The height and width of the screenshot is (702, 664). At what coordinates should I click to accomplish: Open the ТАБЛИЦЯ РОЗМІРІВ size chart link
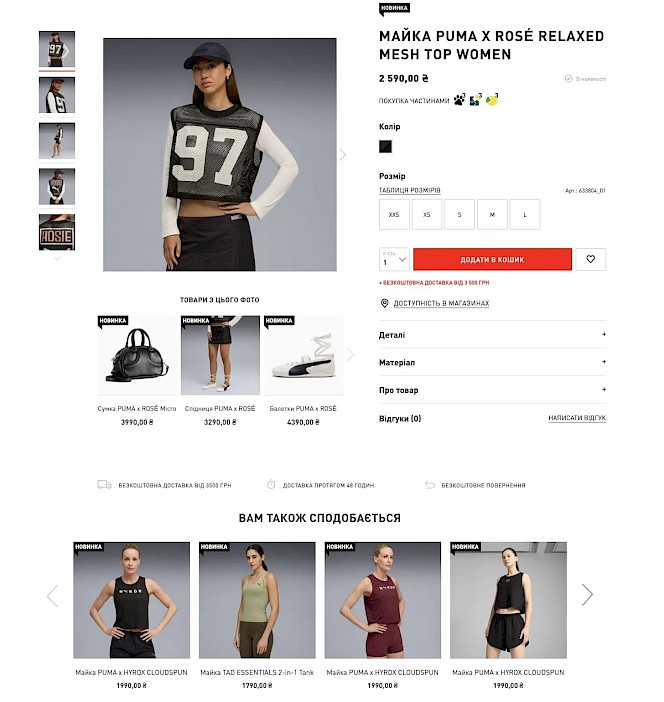409,190
